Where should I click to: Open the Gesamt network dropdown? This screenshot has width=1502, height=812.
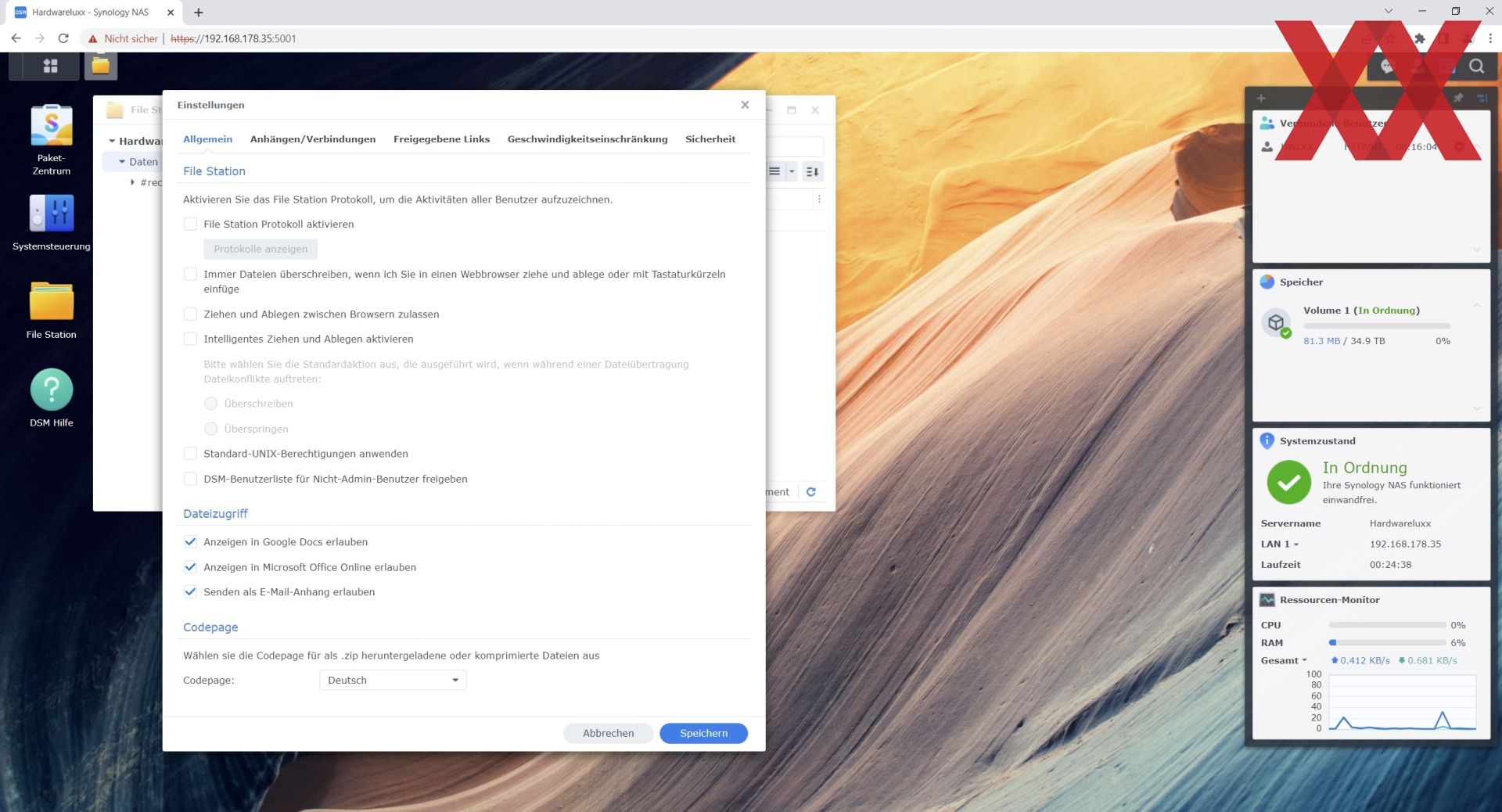pyautogui.click(x=1304, y=660)
